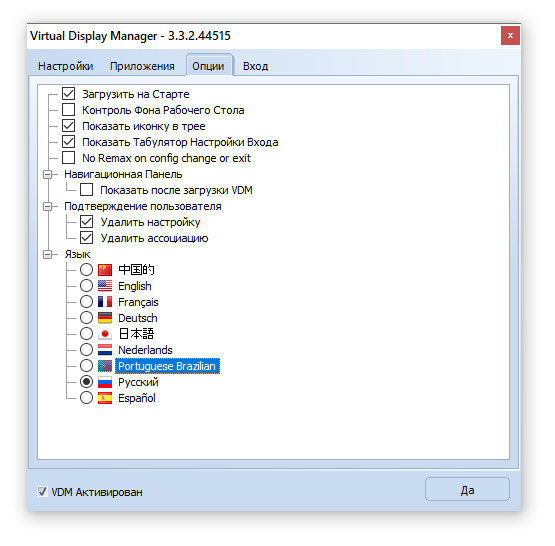The width and height of the screenshot is (555, 546).
Task: Click the Подтверждение пользователя label
Action: (x=143, y=206)
